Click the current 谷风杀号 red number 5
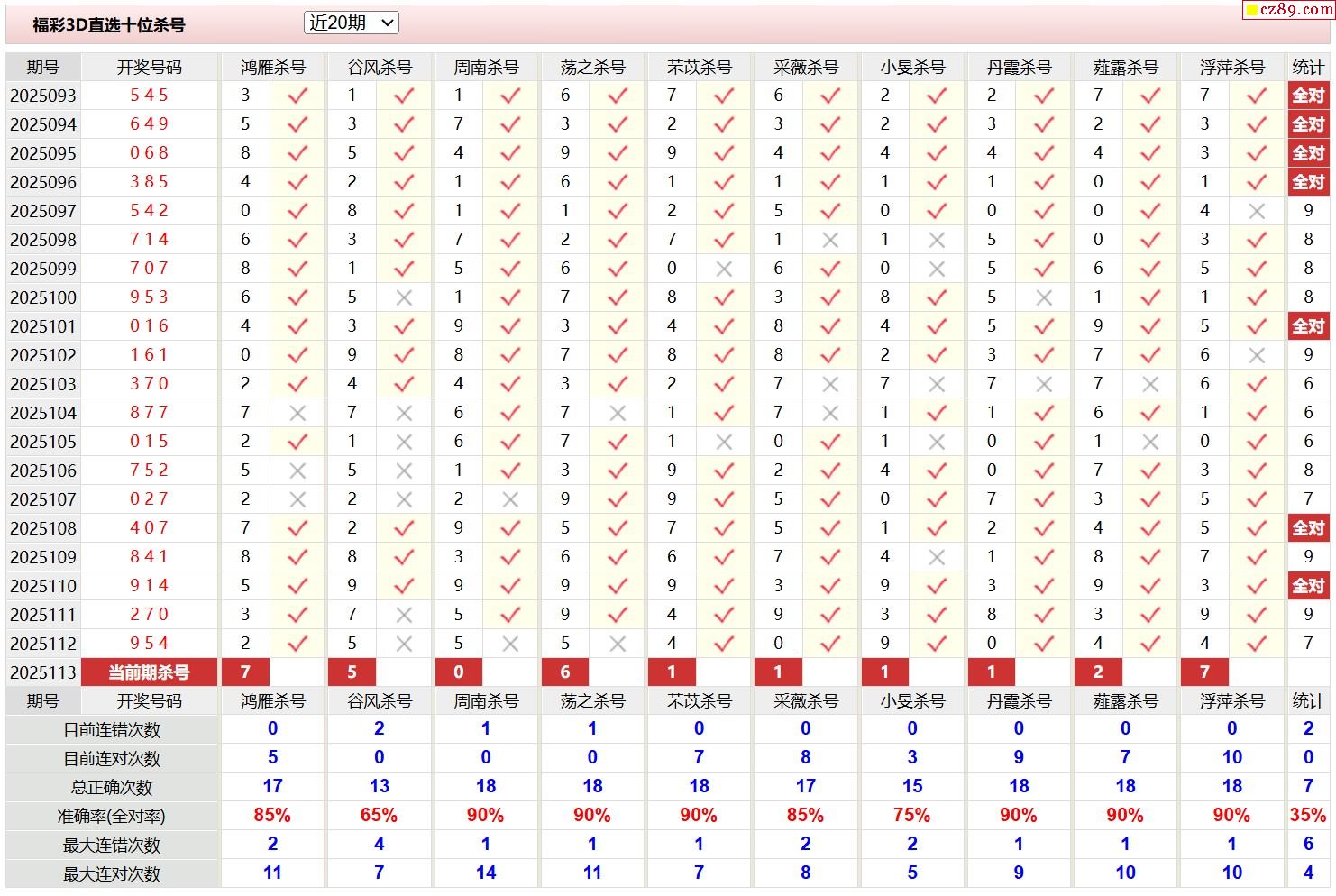This screenshot has width=1336, height=896. pyautogui.click(x=352, y=672)
